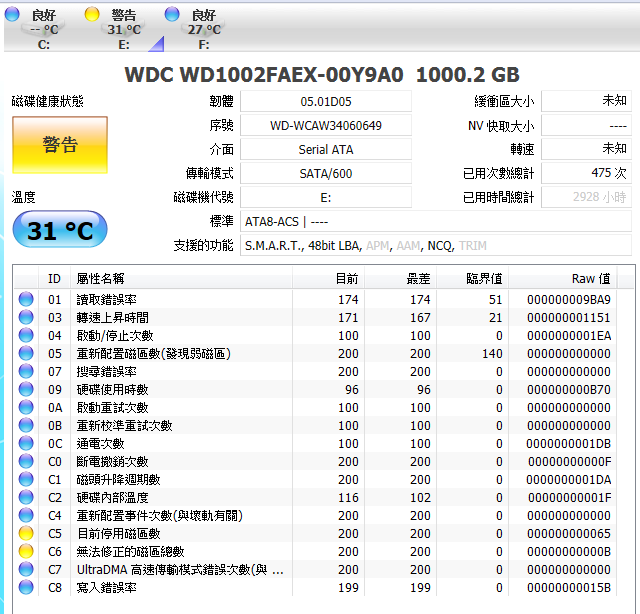640x614 pixels.
Task: Click the firmware field 05.01D05
Action: (x=326, y=101)
